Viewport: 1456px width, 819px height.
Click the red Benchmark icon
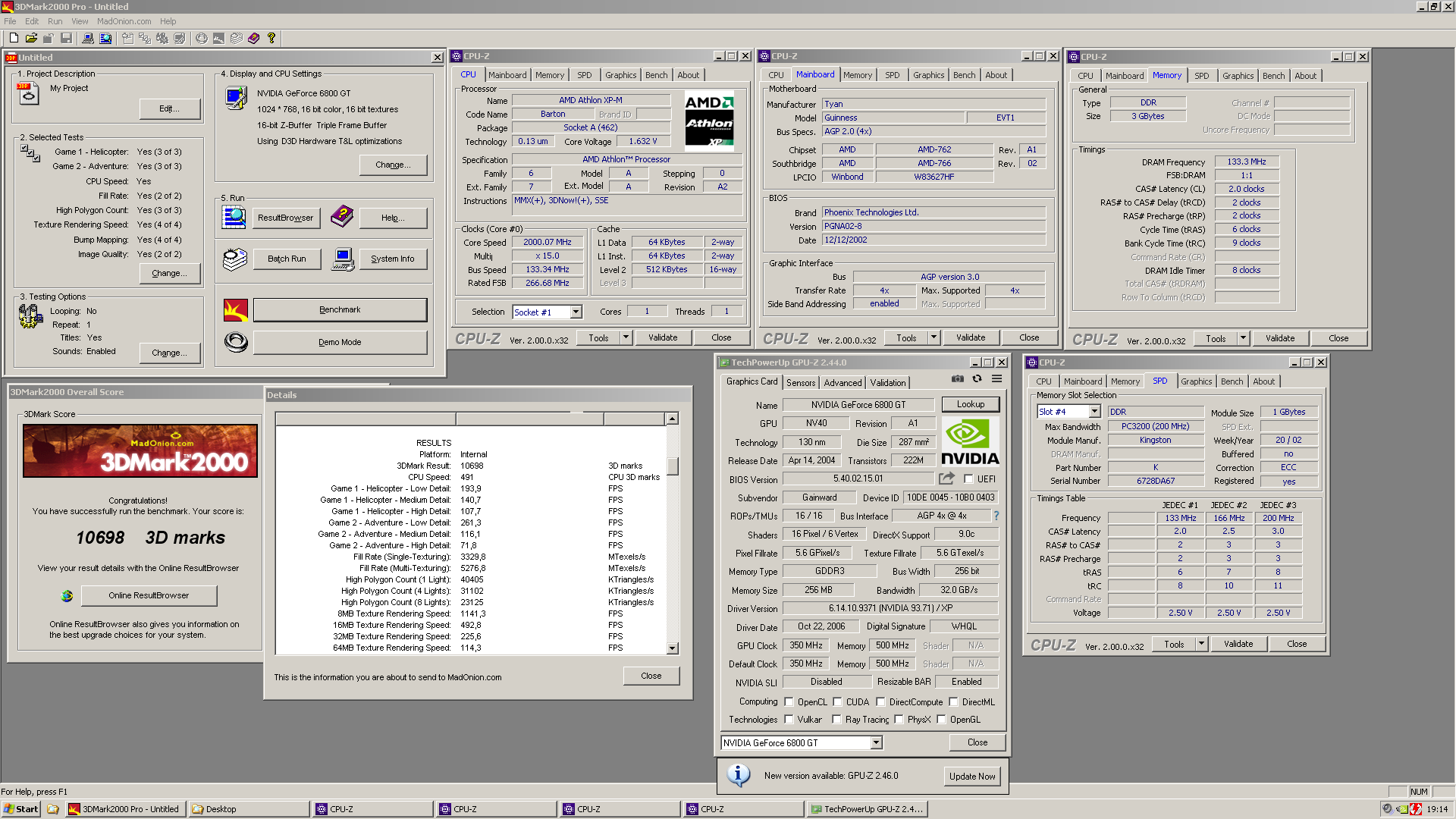(236, 309)
